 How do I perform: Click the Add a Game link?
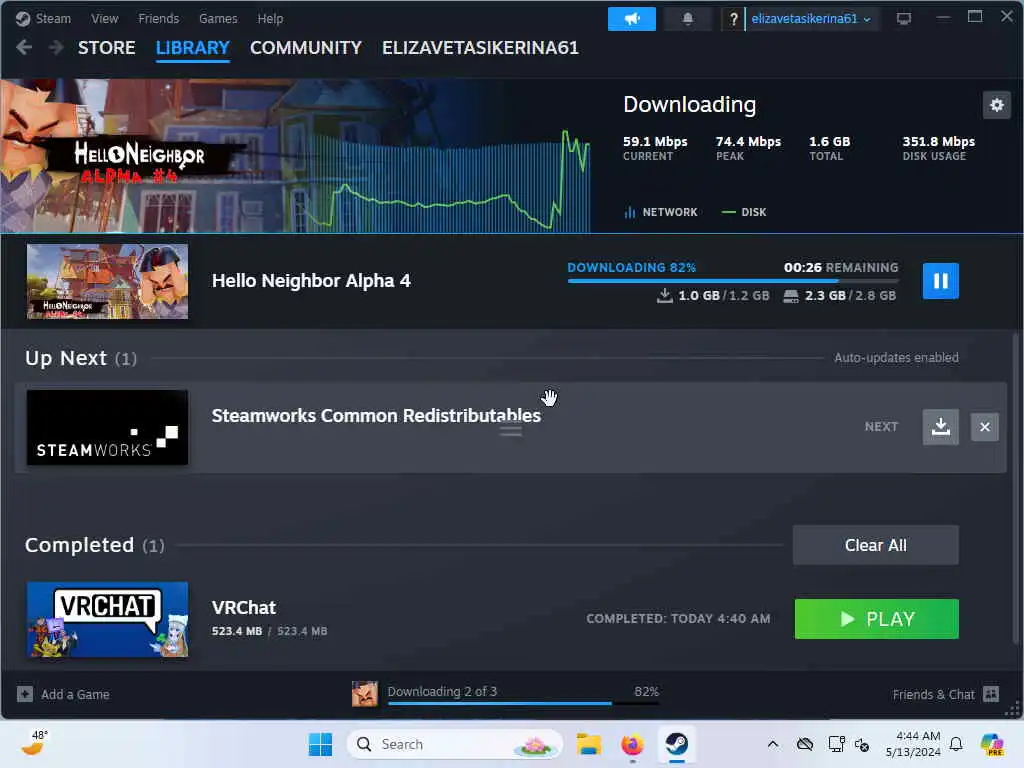(75, 694)
